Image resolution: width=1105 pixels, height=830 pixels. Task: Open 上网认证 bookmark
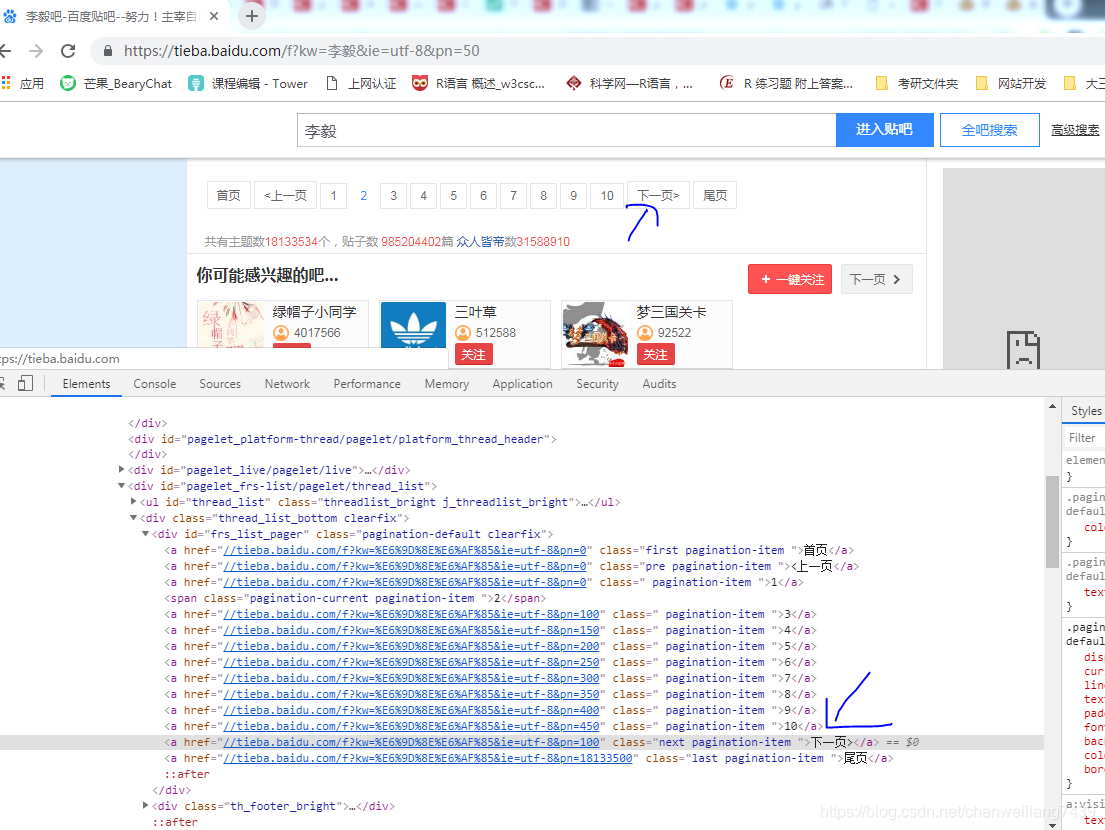coord(361,83)
